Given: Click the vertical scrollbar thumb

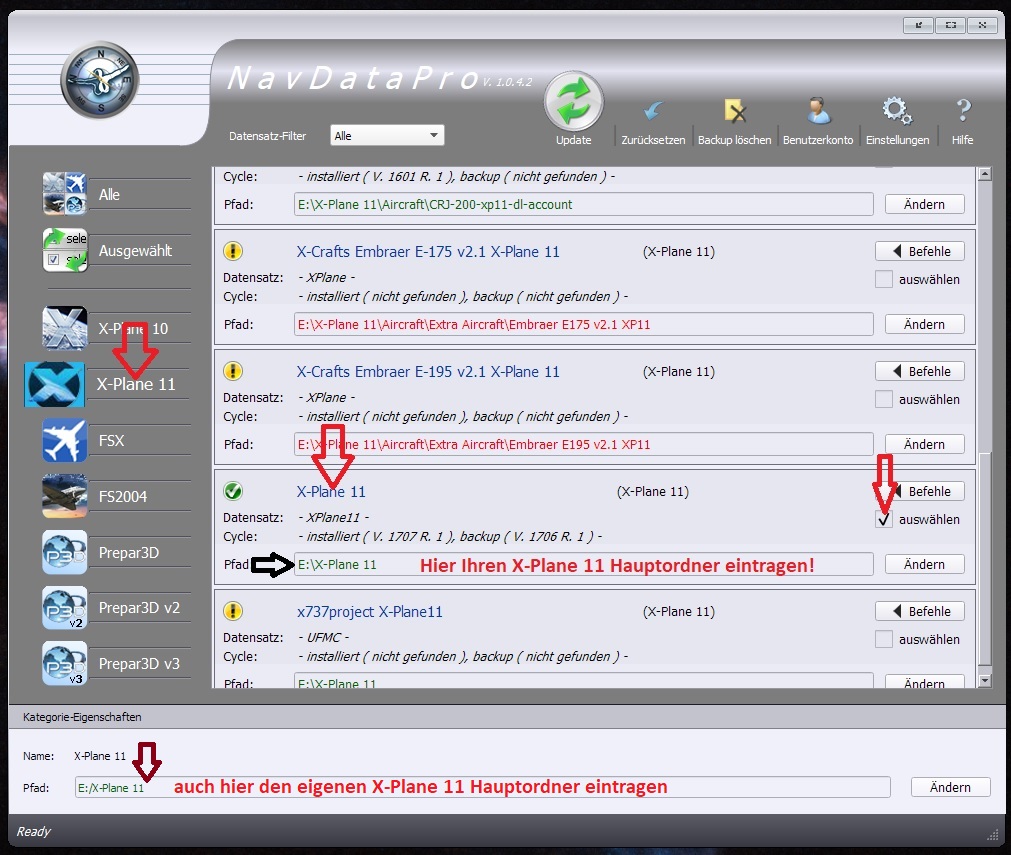Looking at the screenshot, I should pyautogui.click(x=985, y=560).
